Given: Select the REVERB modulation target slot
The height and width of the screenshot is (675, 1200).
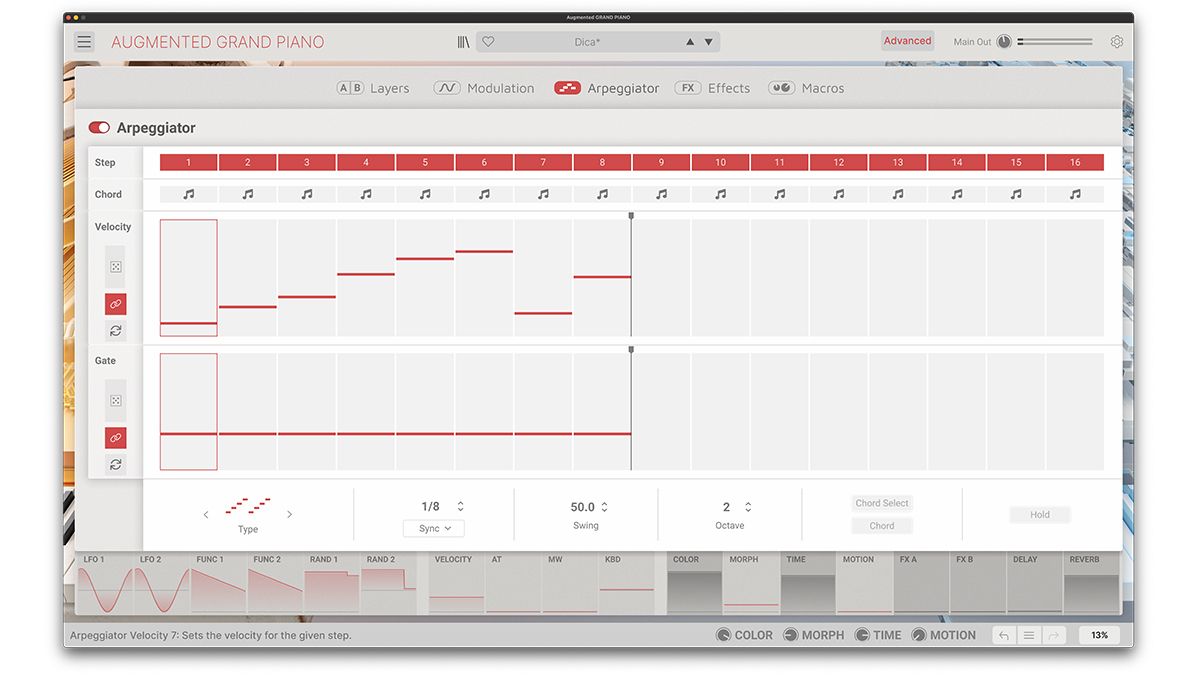Looking at the screenshot, I should 1092,584.
